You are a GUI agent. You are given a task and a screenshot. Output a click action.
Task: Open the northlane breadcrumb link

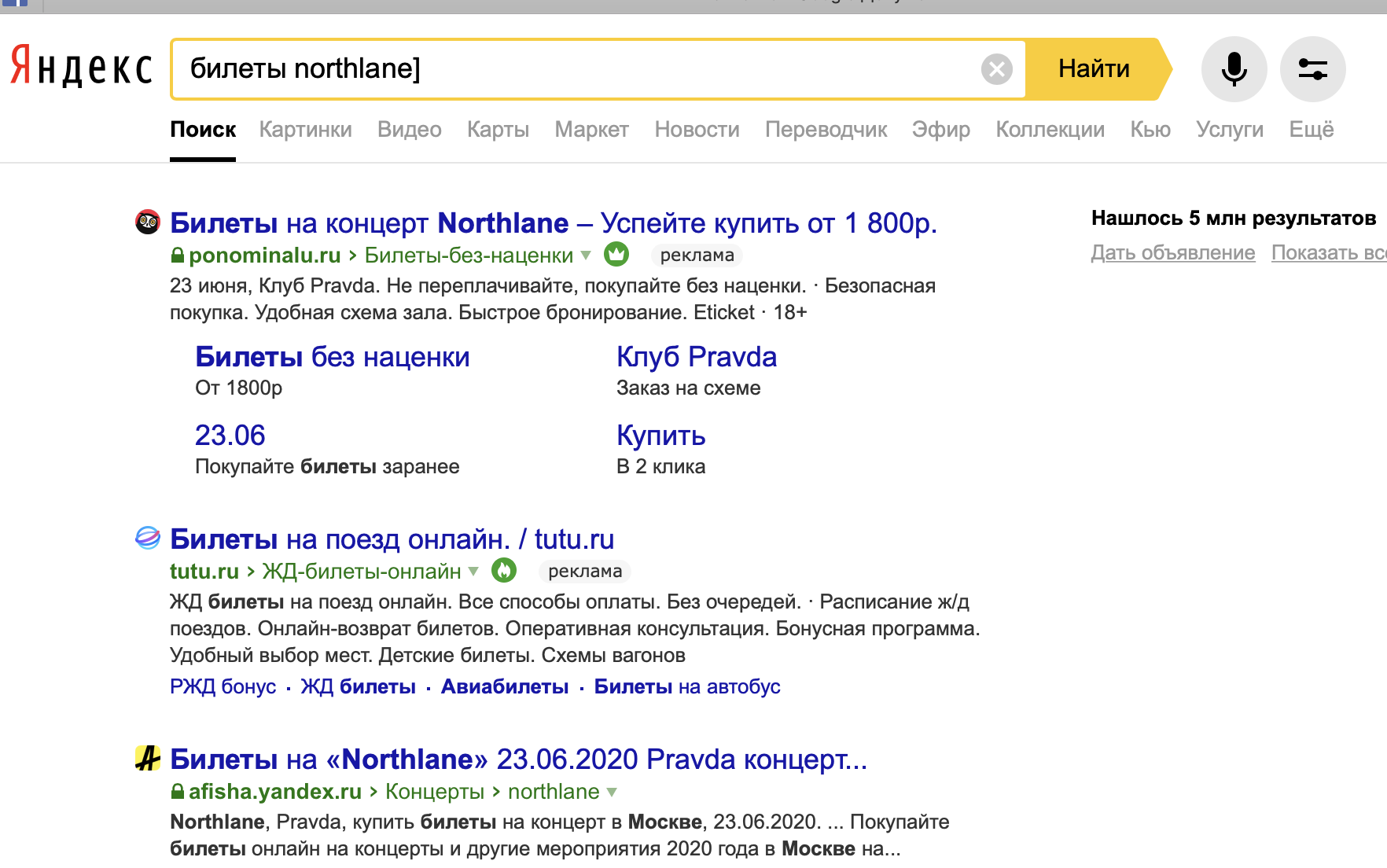point(554,792)
